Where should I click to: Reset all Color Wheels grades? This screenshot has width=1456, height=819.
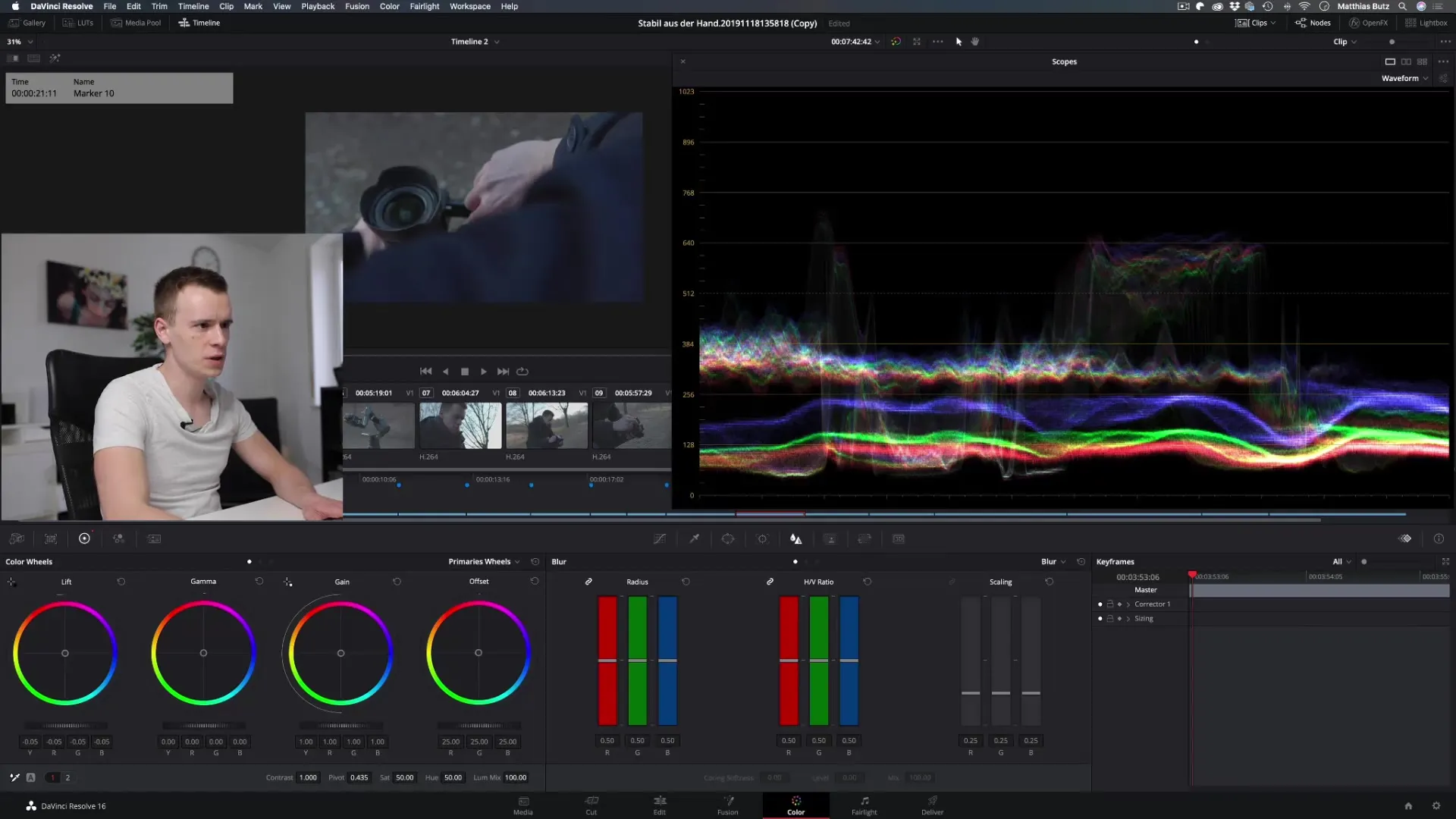(535, 562)
